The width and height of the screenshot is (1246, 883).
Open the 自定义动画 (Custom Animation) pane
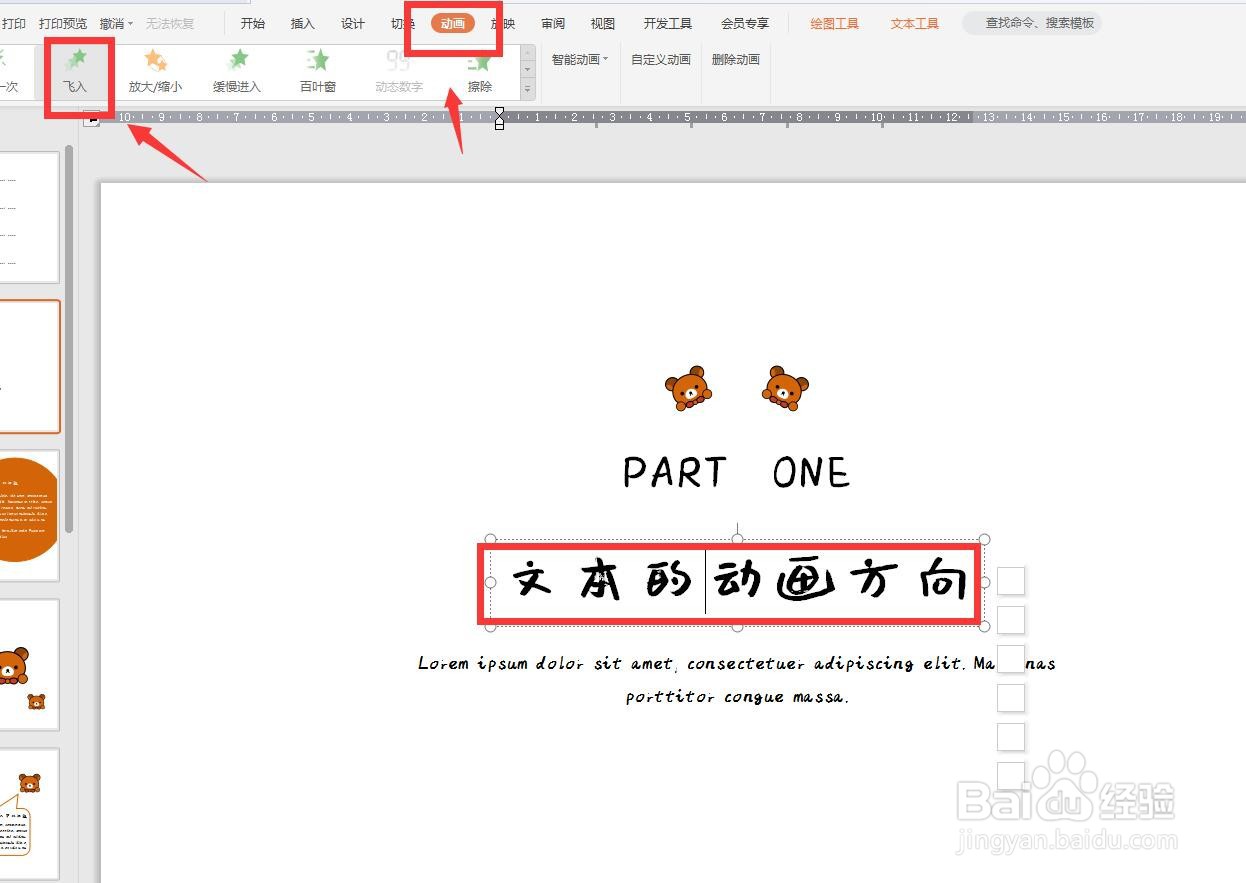tap(659, 59)
